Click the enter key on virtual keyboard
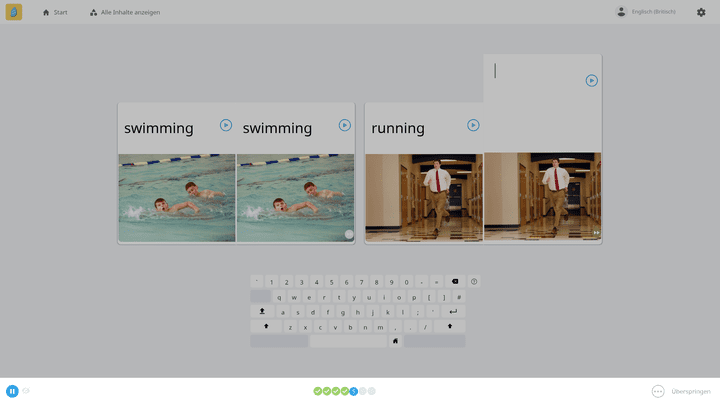 pyautogui.click(x=453, y=311)
